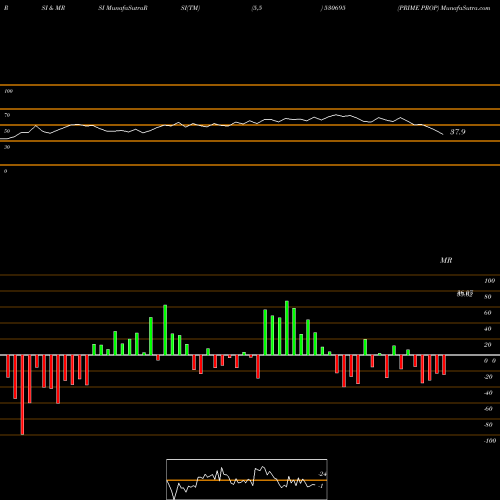
Task: Click the 20 label on MR axis
Action: click(x=488, y=345)
